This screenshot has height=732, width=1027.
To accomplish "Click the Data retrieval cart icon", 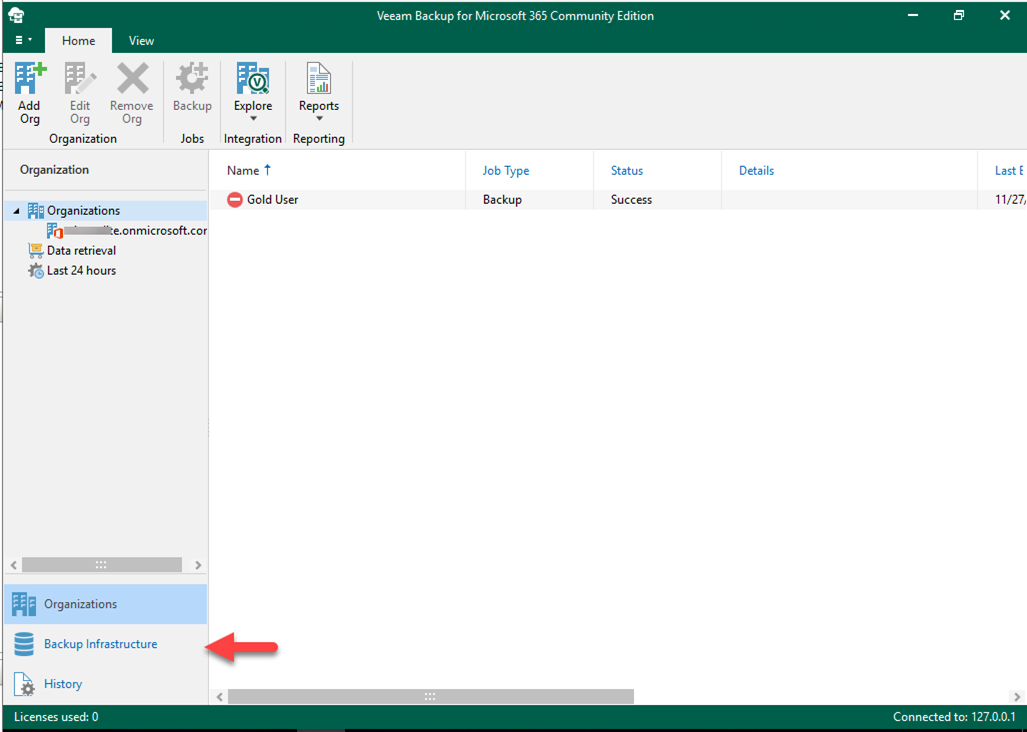I will [35, 251].
